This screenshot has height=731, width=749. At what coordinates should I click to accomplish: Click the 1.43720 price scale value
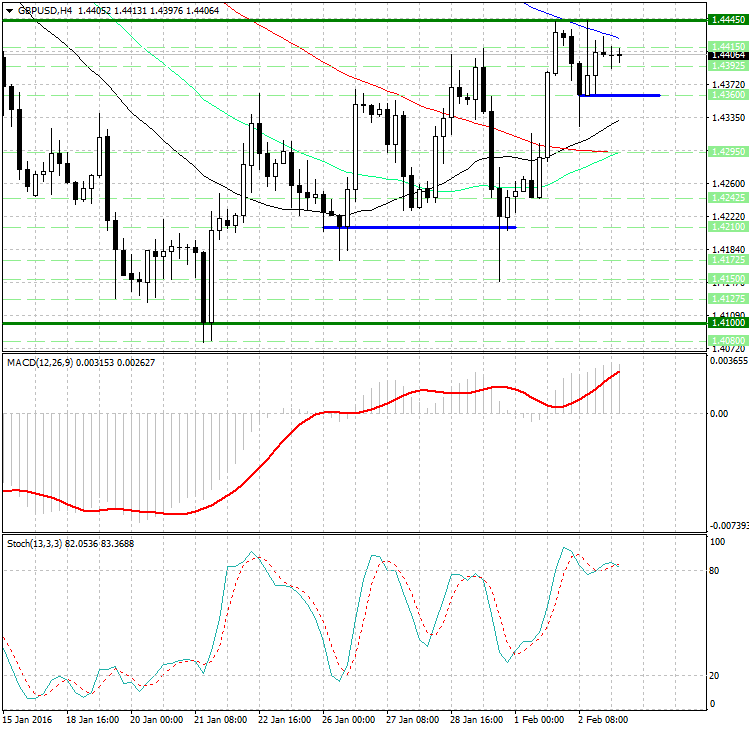pos(728,85)
